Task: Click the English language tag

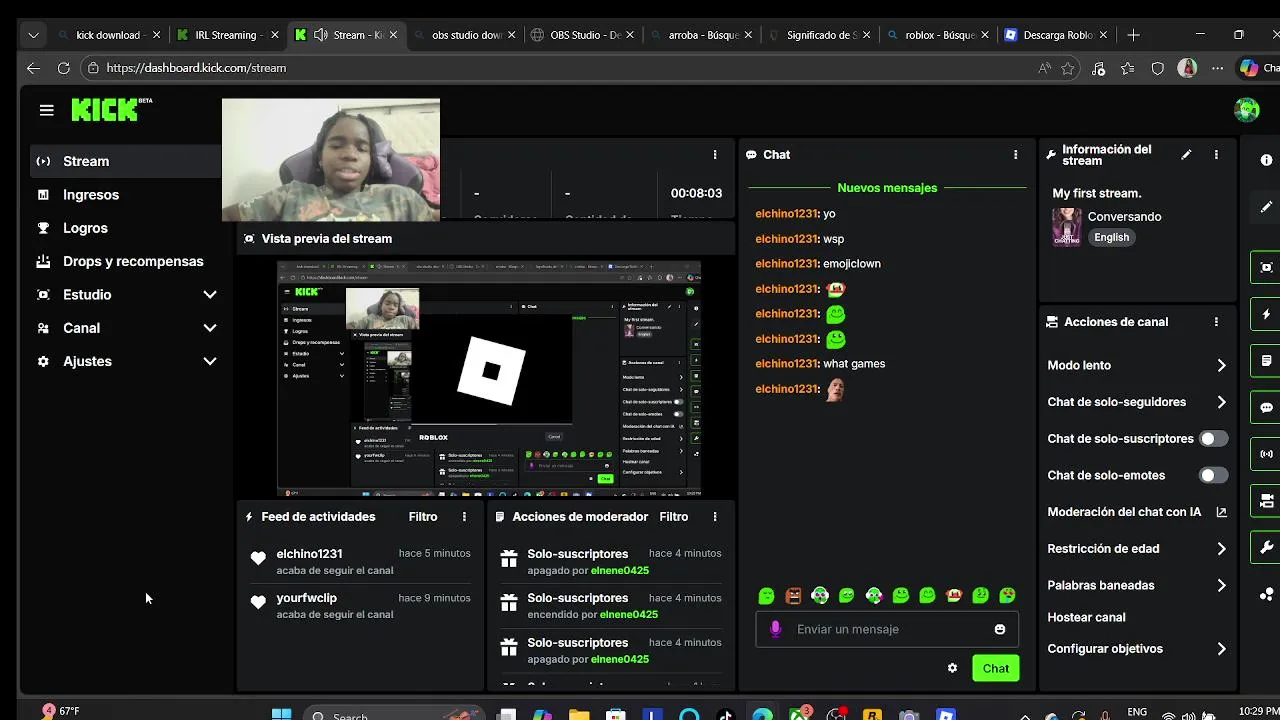Action: (x=1111, y=238)
